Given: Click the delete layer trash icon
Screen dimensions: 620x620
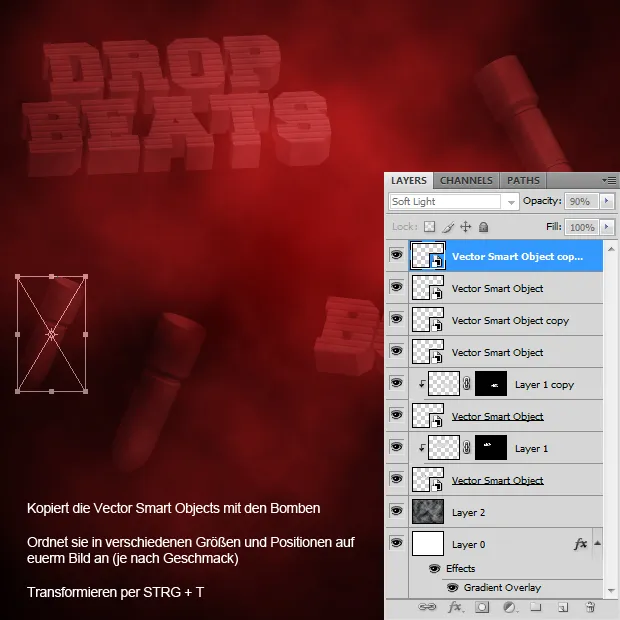Looking at the screenshot, I should pyautogui.click(x=590, y=607).
